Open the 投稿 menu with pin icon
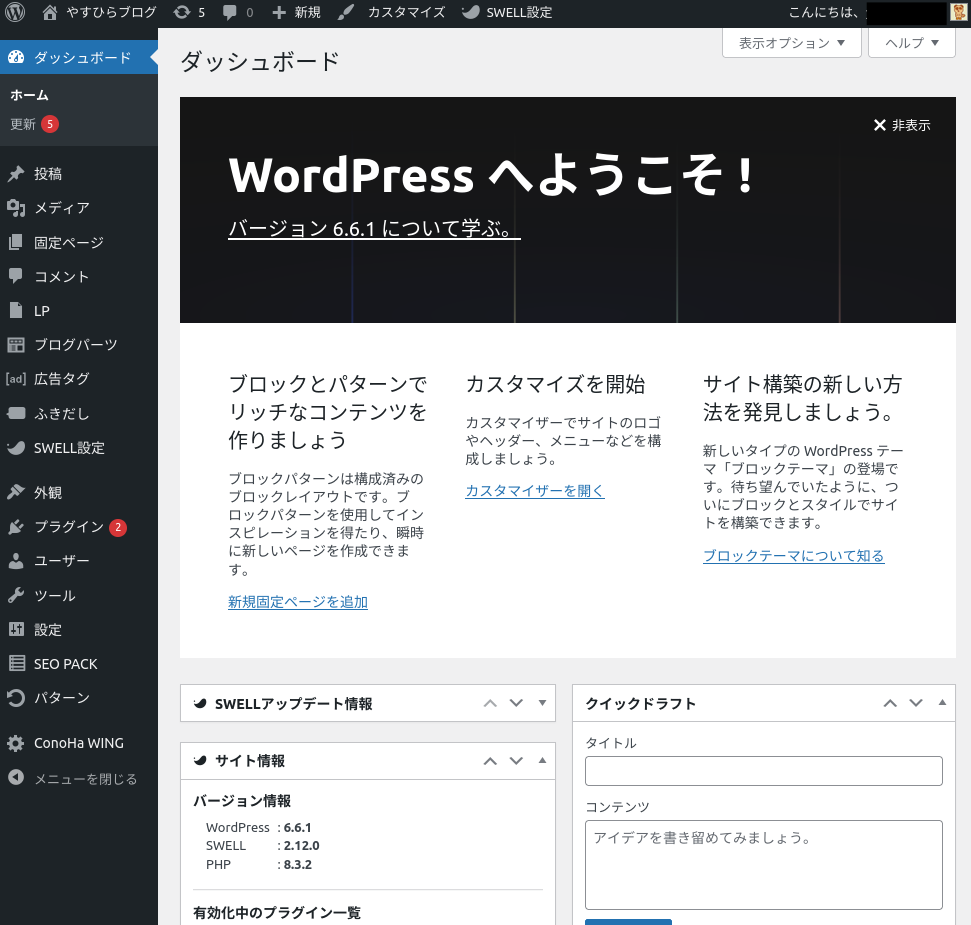Image resolution: width=971 pixels, height=925 pixels. click(48, 174)
